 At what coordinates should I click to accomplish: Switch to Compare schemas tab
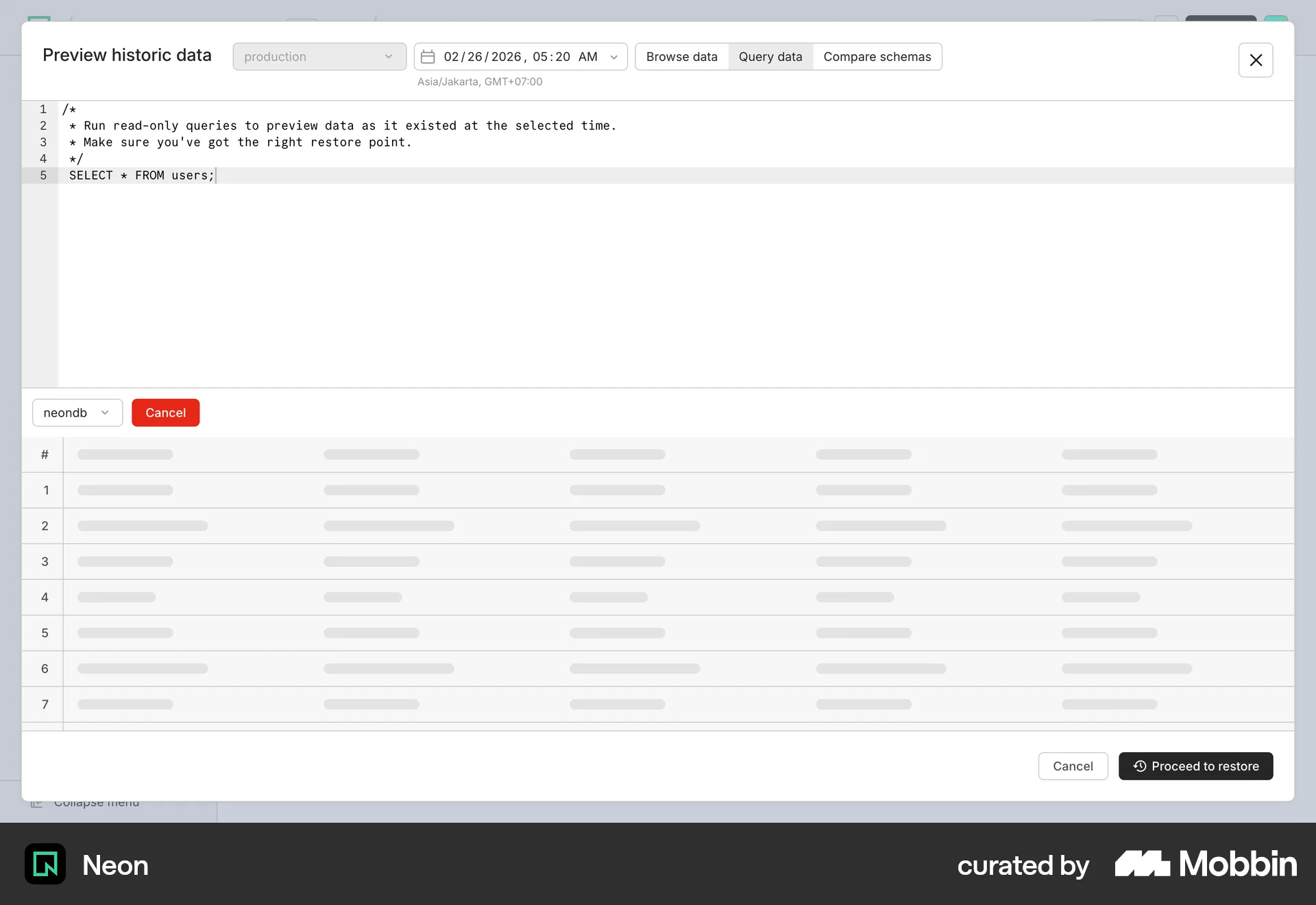(x=877, y=57)
